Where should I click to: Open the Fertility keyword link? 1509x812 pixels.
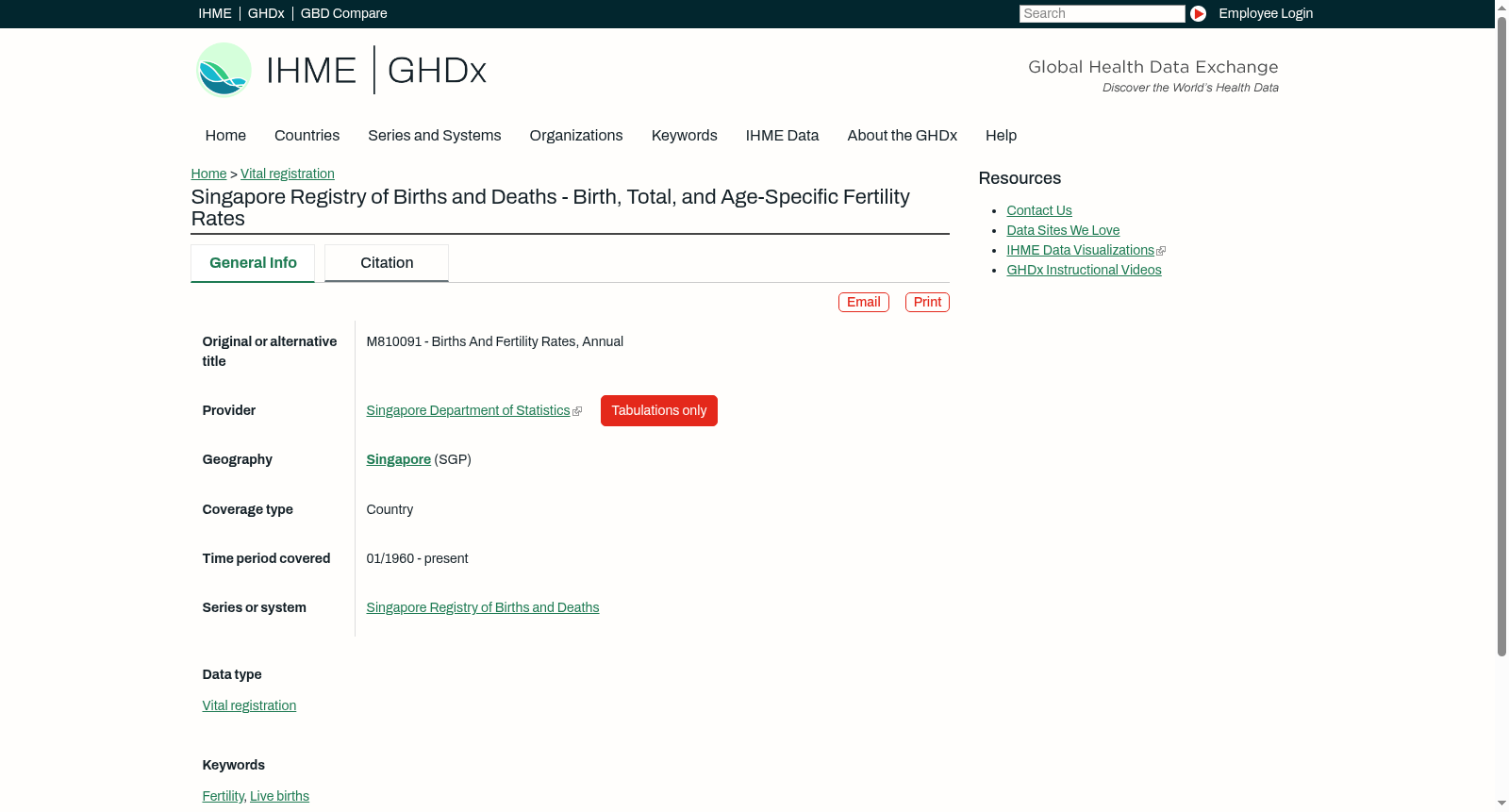223,796
